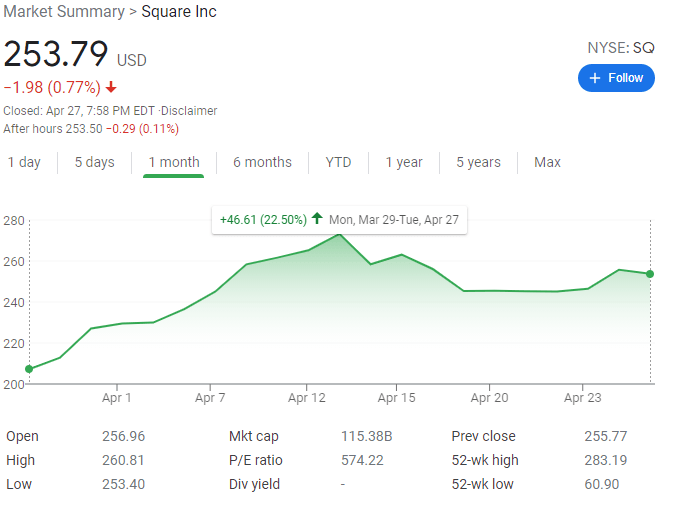Image resolution: width=678 pixels, height=506 pixels.
Task: Click the Open value 256.96
Action: 124,436
